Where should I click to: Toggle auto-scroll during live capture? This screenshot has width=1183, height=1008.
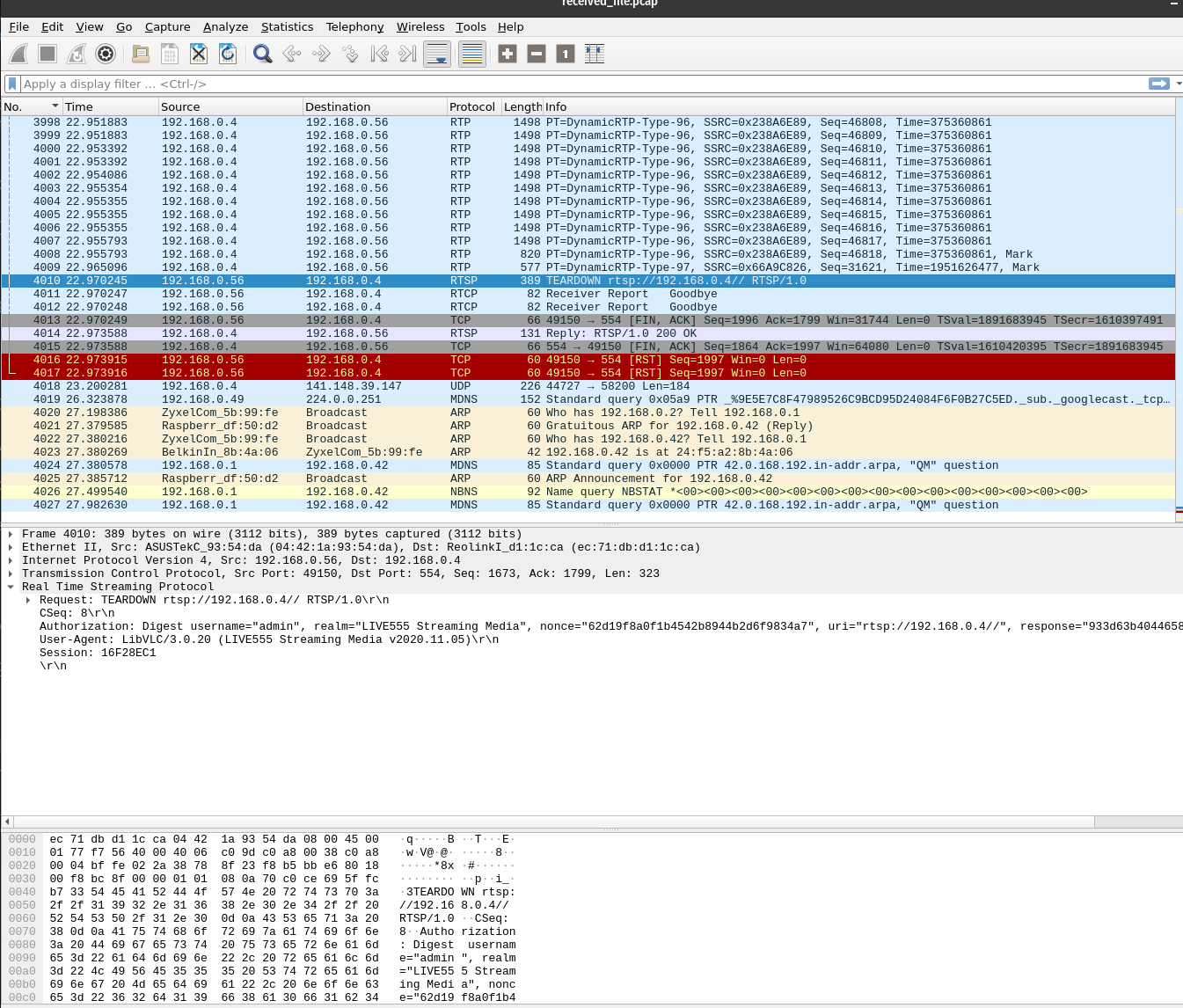(437, 55)
